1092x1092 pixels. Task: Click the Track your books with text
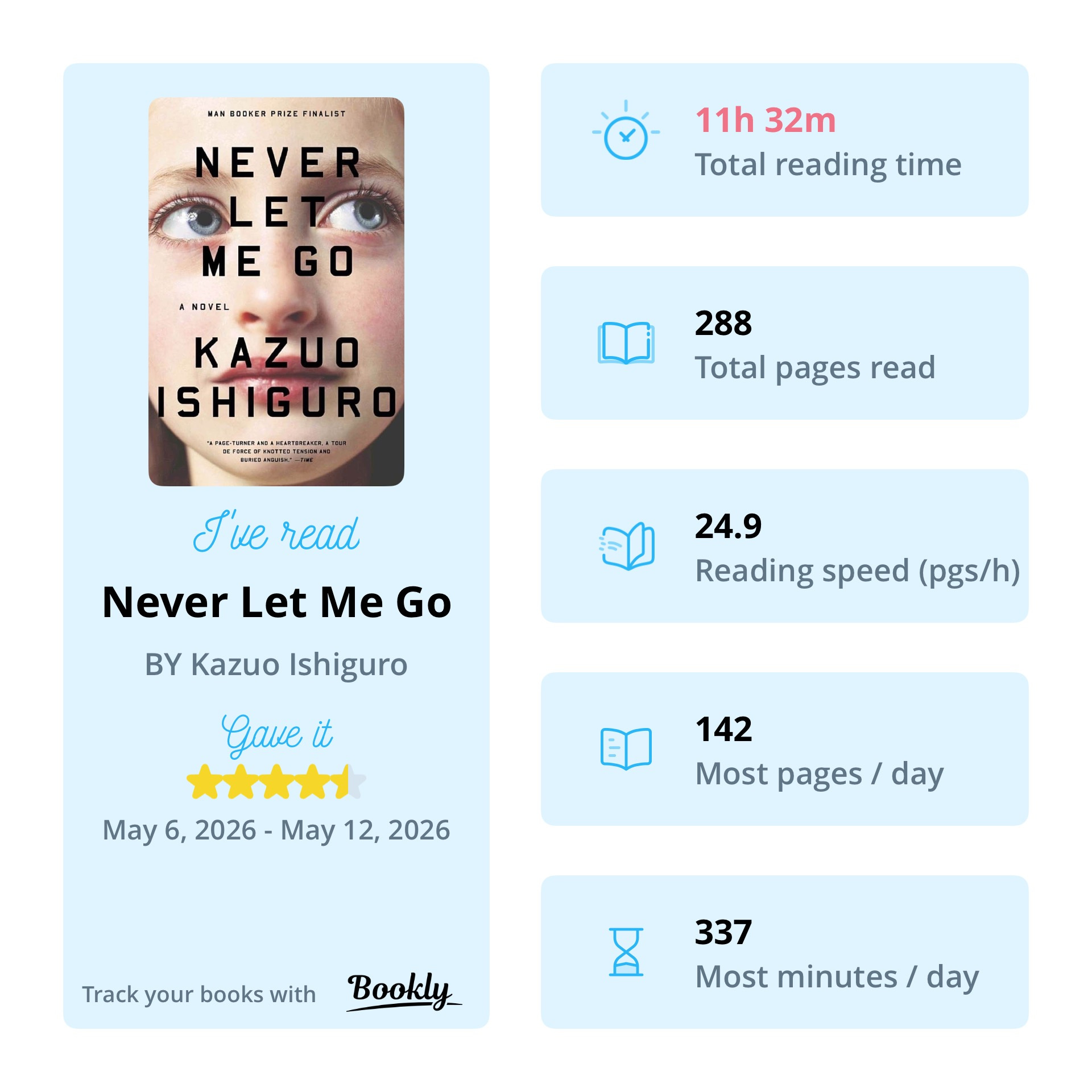(x=199, y=995)
